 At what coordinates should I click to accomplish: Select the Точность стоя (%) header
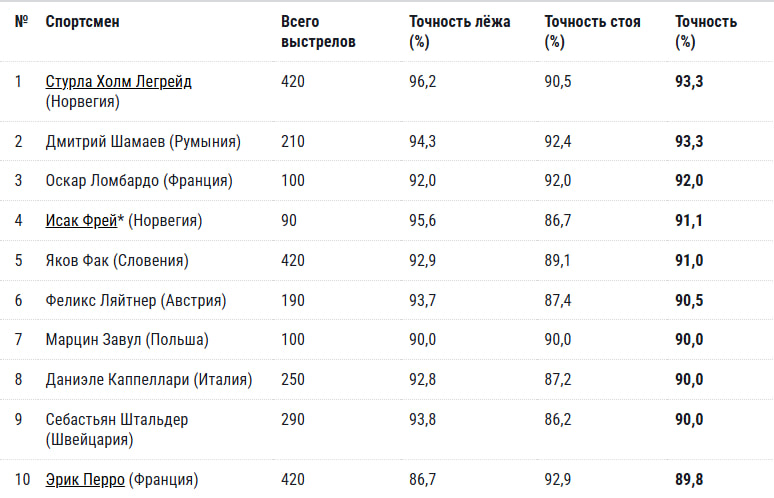tap(592, 32)
